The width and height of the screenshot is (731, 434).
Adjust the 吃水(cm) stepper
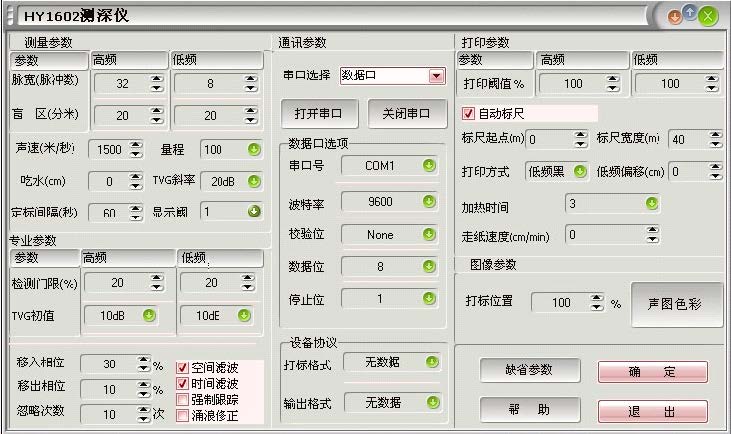click(x=136, y=181)
